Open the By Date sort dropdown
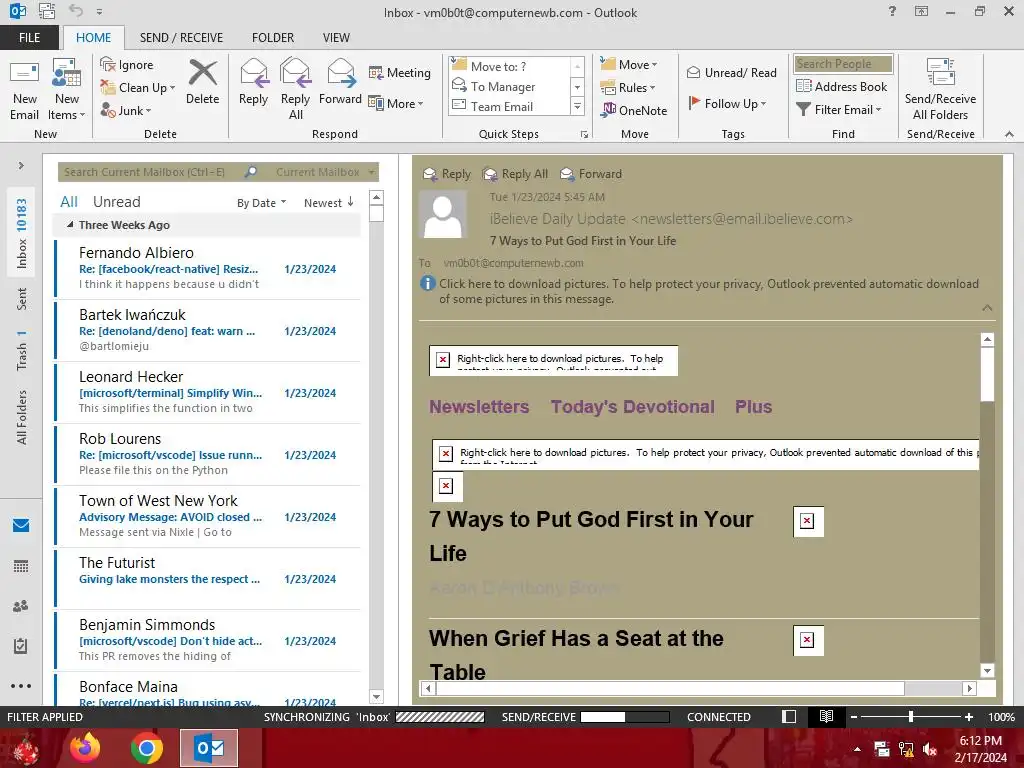1024x768 pixels. (261, 203)
